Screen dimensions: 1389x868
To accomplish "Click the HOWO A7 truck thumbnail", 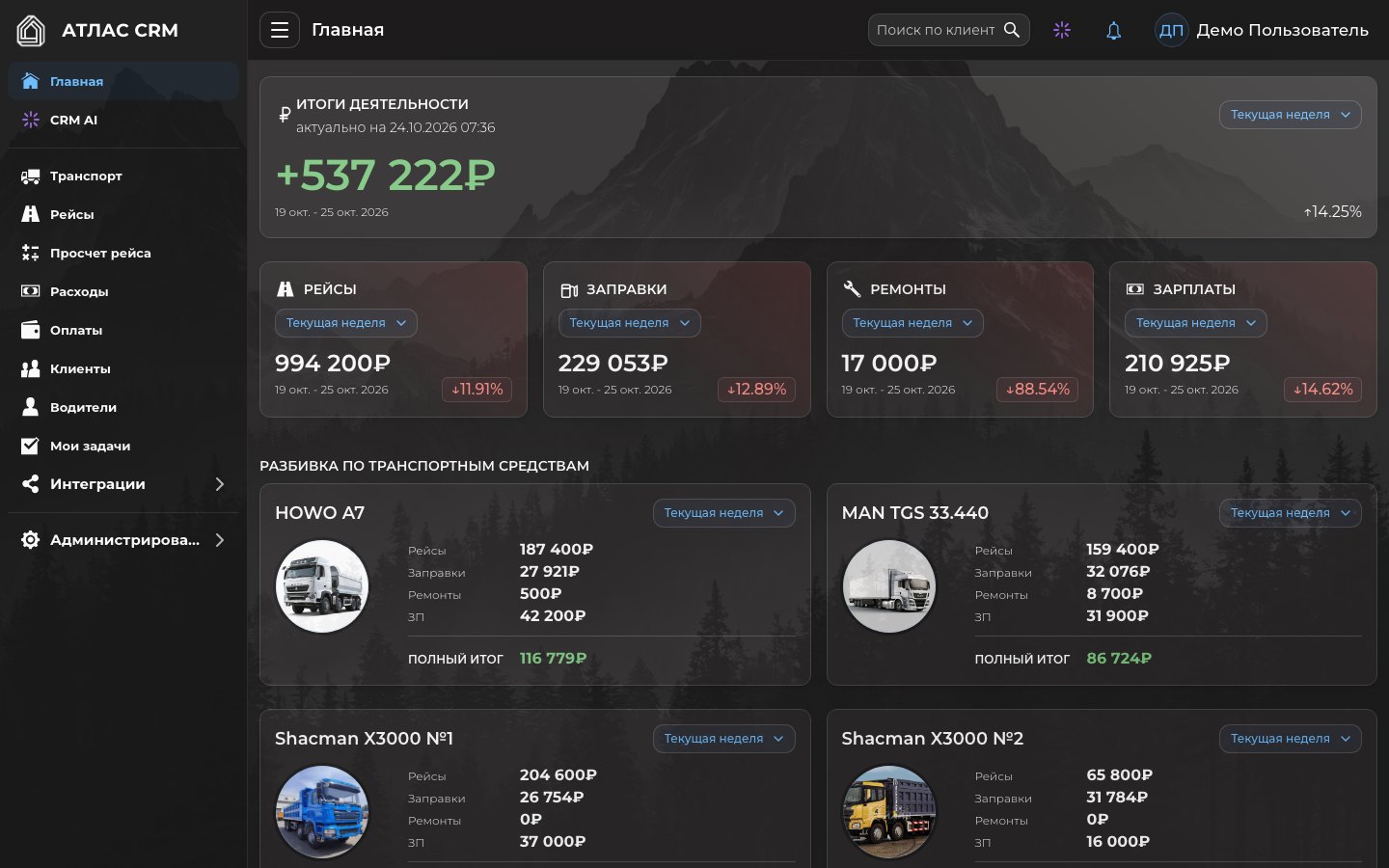I will [x=322, y=586].
